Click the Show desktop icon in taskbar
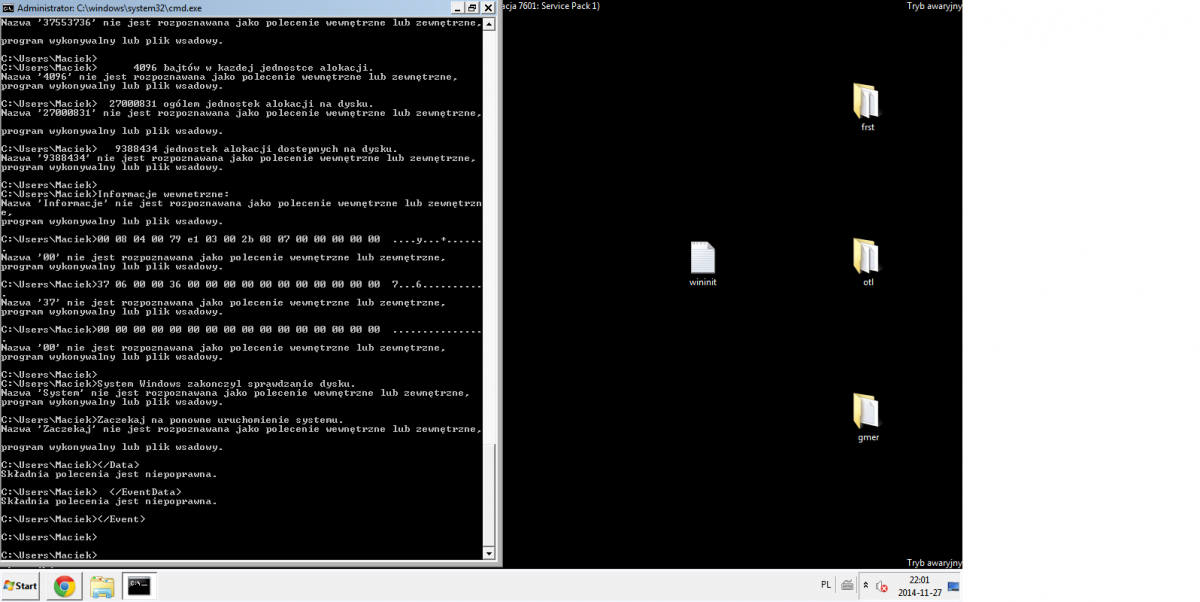Image resolution: width=1200 pixels, height=602 pixels. 953,586
